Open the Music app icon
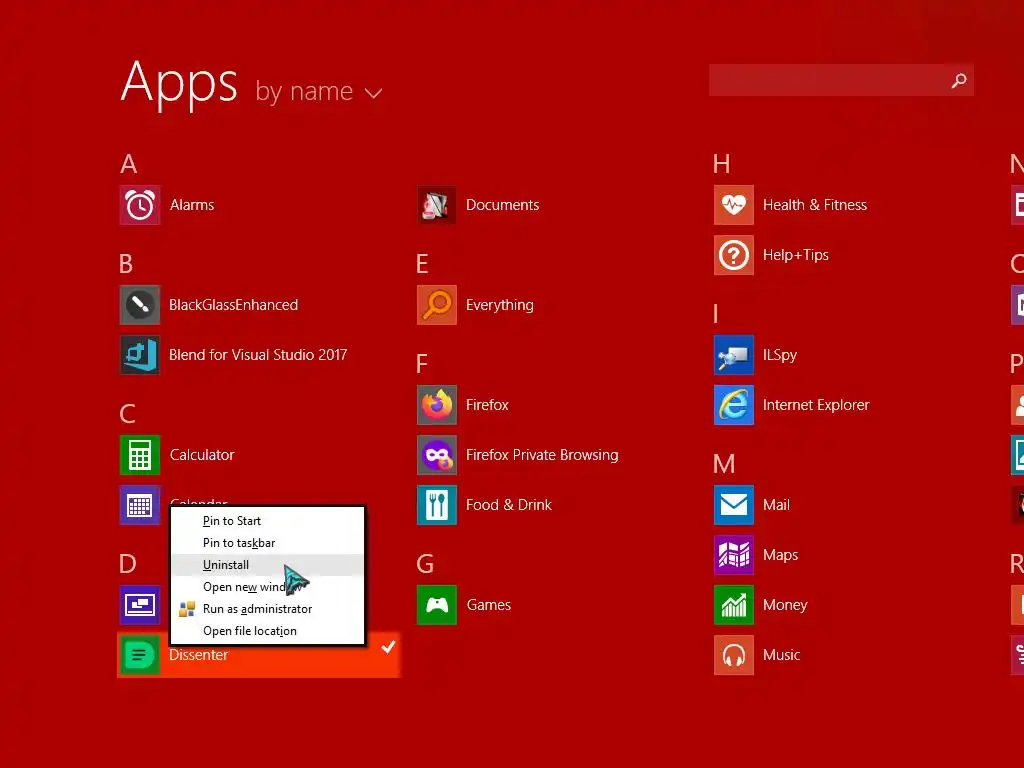 click(x=734, y=655)
